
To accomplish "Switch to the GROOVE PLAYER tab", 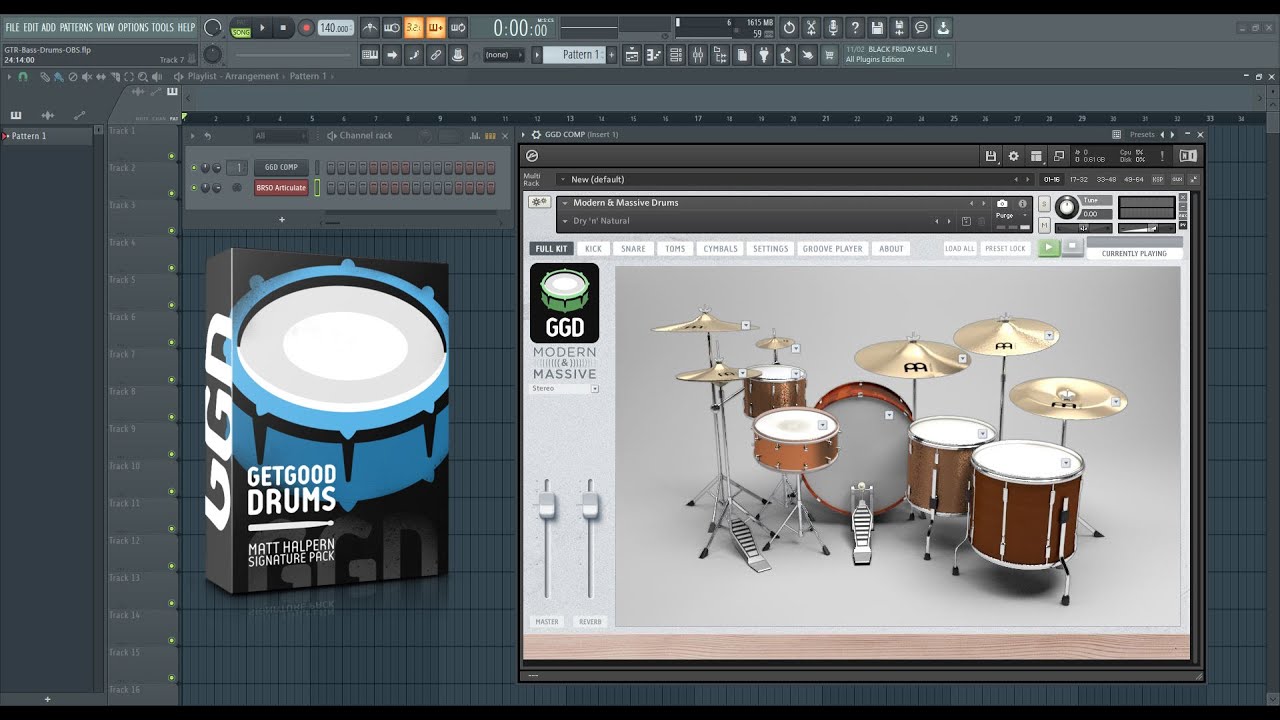I will pos(832,249).
